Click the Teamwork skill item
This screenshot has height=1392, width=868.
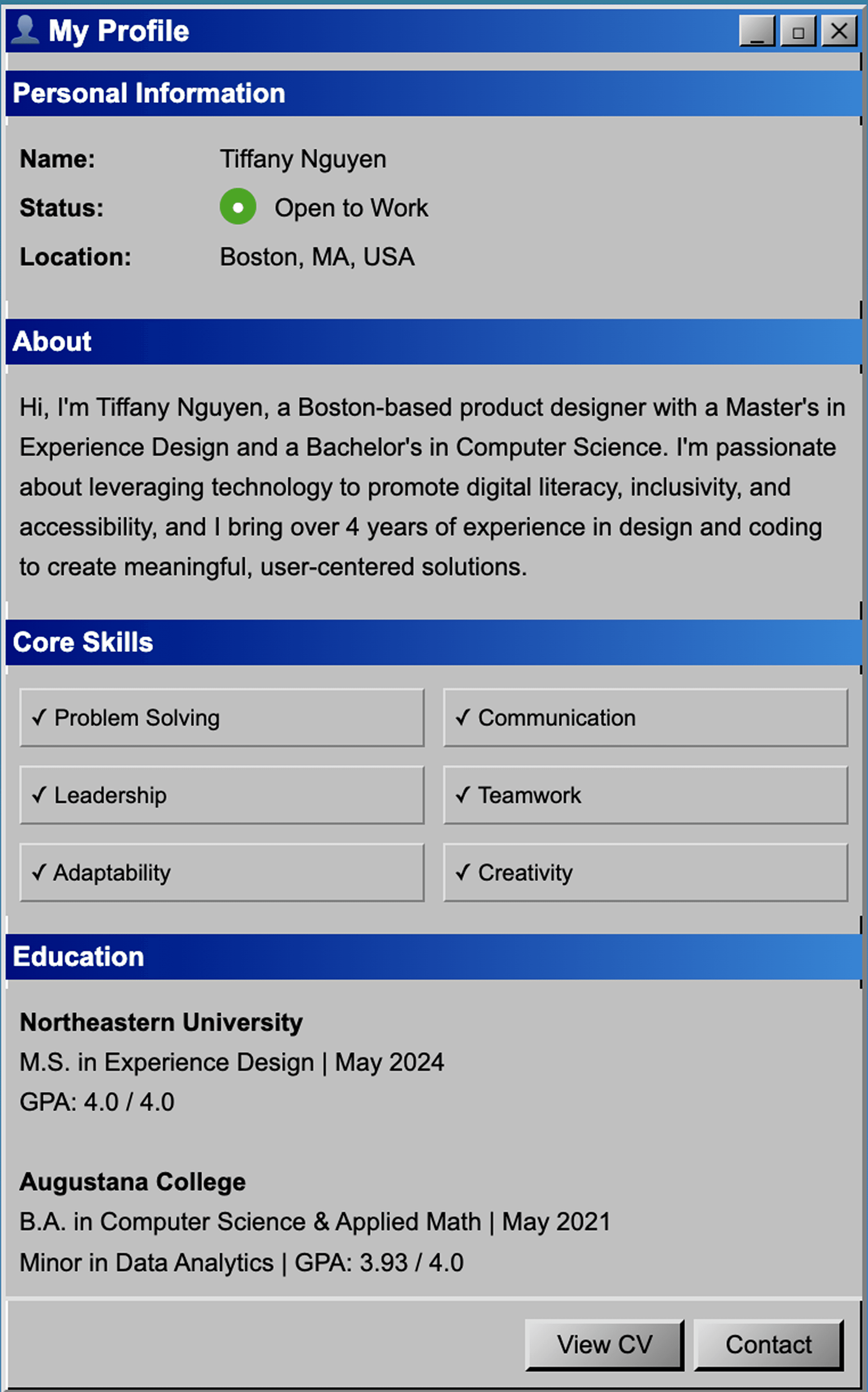tap(645, 795)
